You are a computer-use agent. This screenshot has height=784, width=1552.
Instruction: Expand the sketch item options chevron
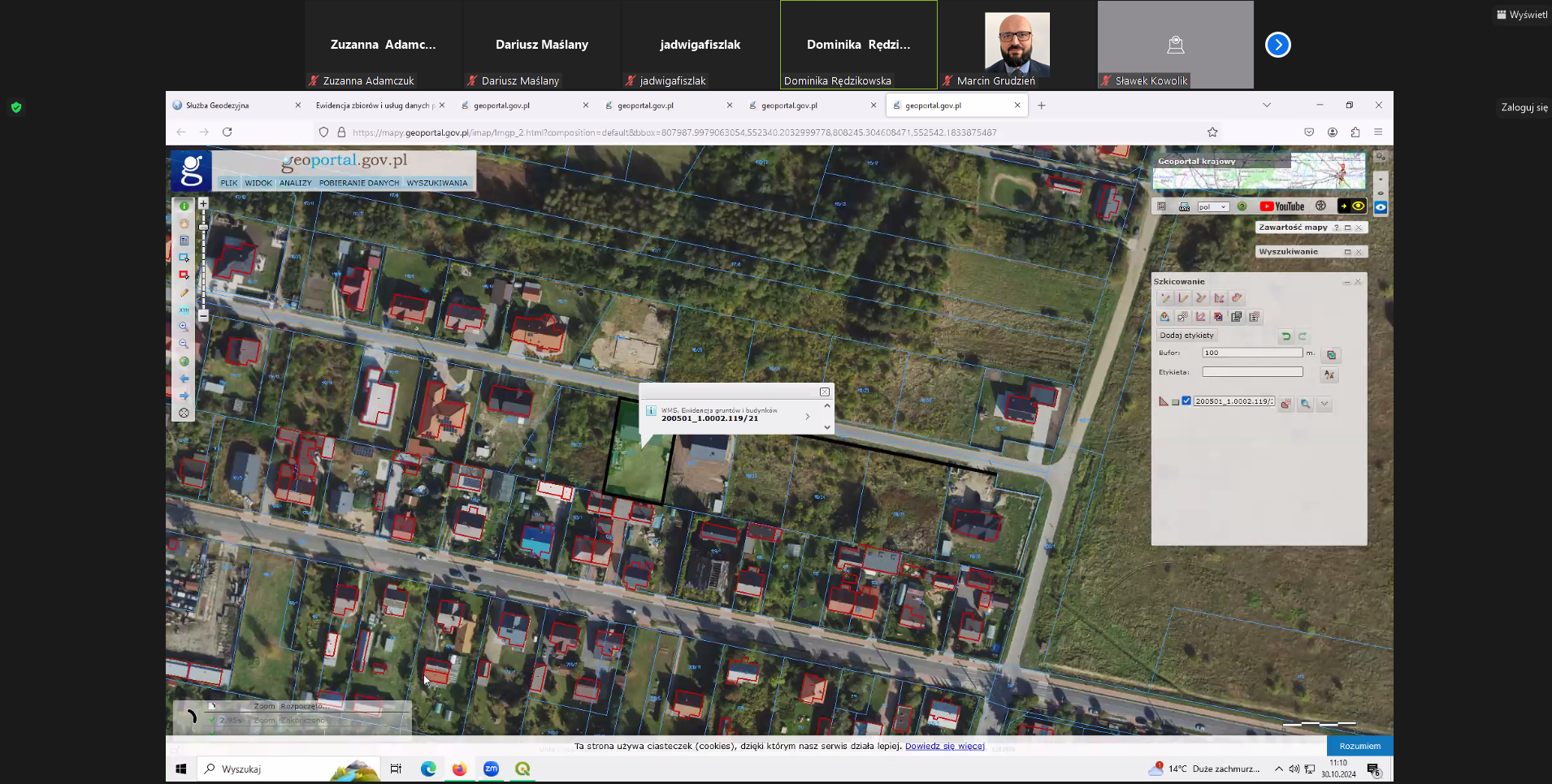tap(1324, 404)
